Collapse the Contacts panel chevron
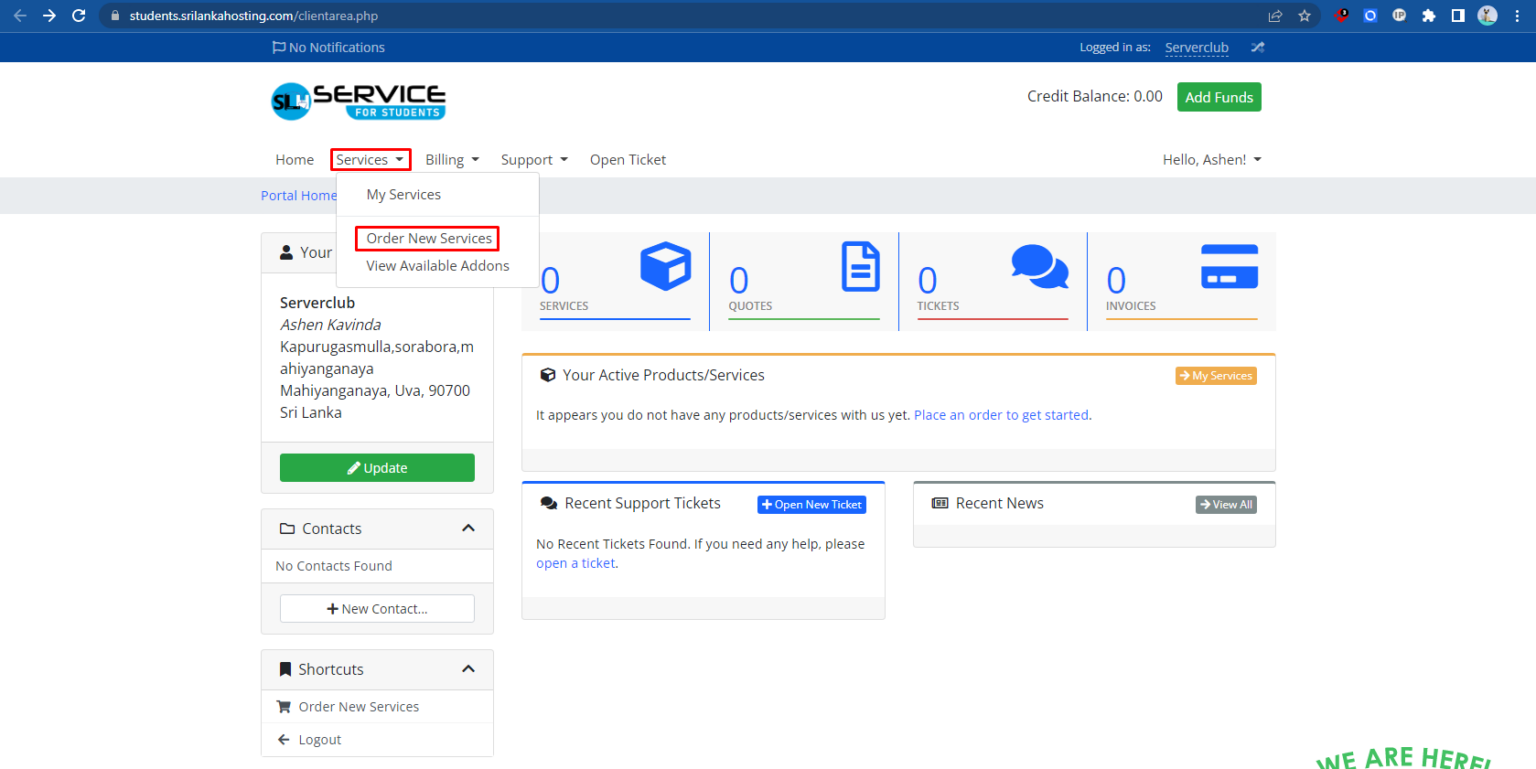This screenshot has width=1536, height=769. [x=468, y=528]
